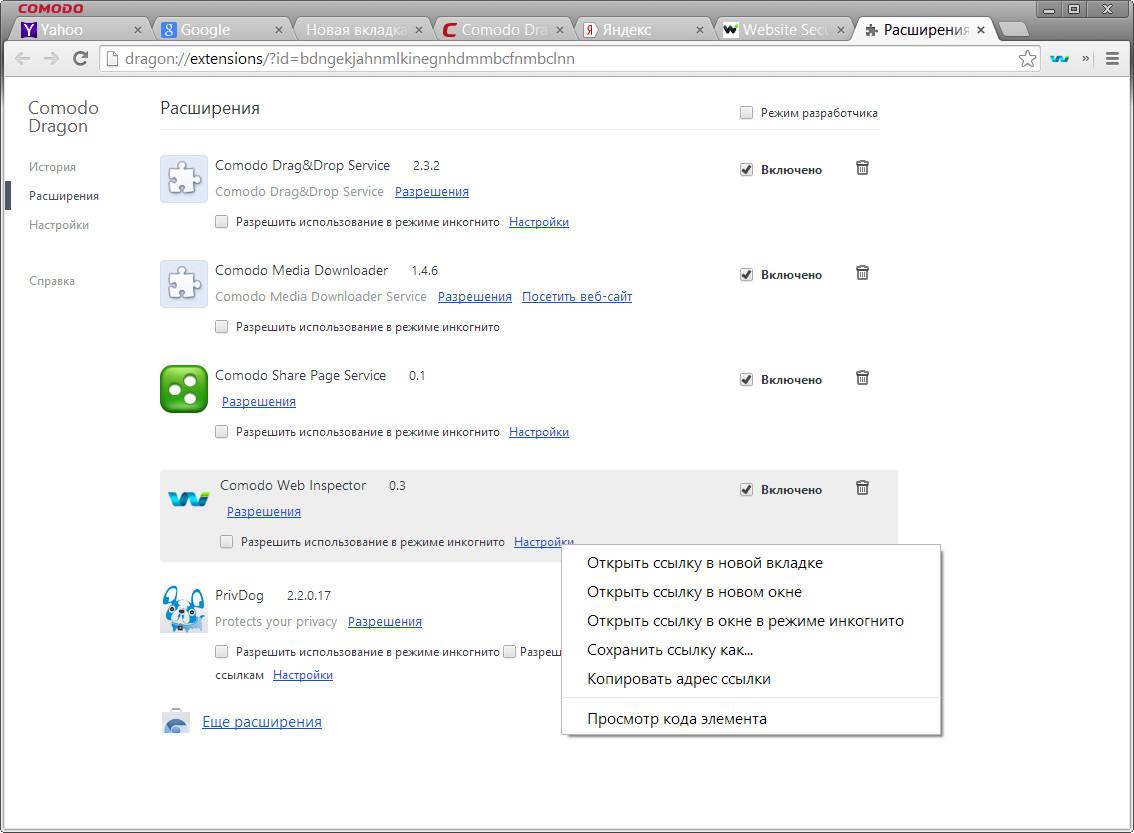Image resolution: width=1134 pixels, height=833 pixels.
Task: Open Справка in the sidebar
Action: point(51,281)
